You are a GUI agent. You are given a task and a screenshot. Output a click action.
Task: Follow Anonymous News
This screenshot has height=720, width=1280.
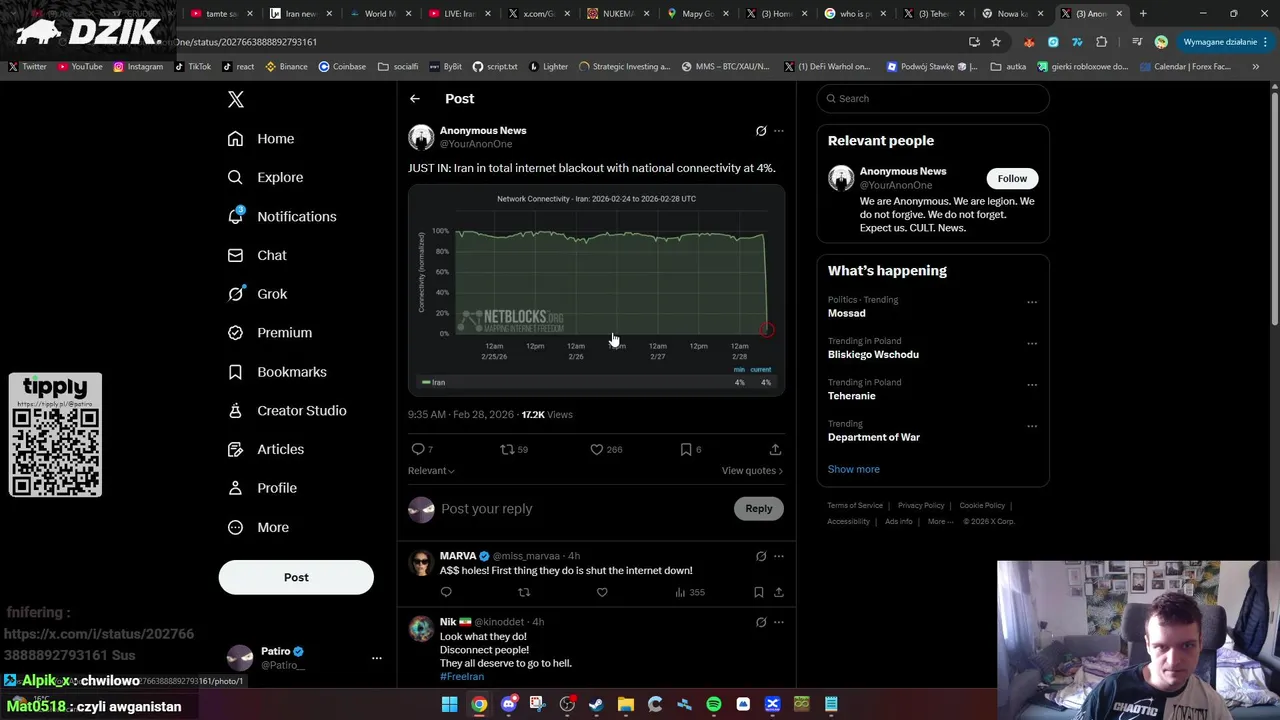1012,179
